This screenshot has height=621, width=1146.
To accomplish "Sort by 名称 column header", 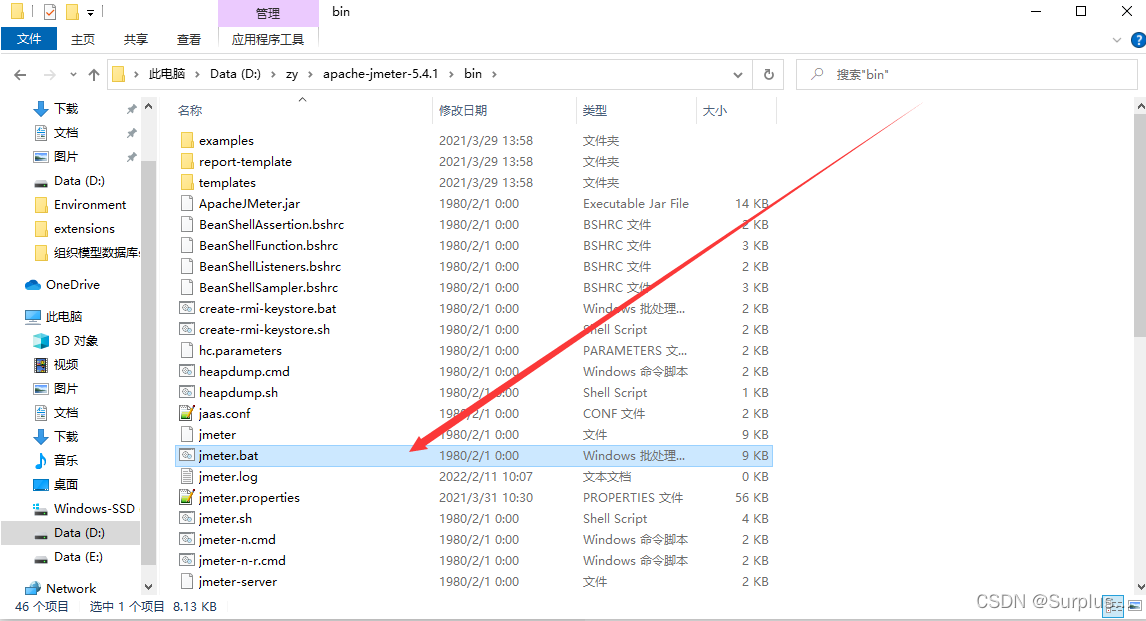I will [x=190, y=110].
